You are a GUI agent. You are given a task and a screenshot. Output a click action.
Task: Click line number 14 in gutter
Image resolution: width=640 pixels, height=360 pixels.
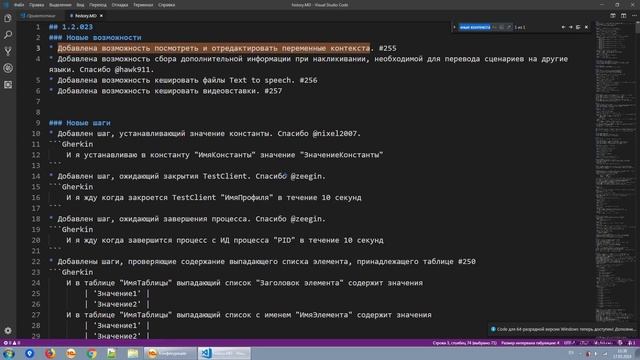click(x=36, y=176)
